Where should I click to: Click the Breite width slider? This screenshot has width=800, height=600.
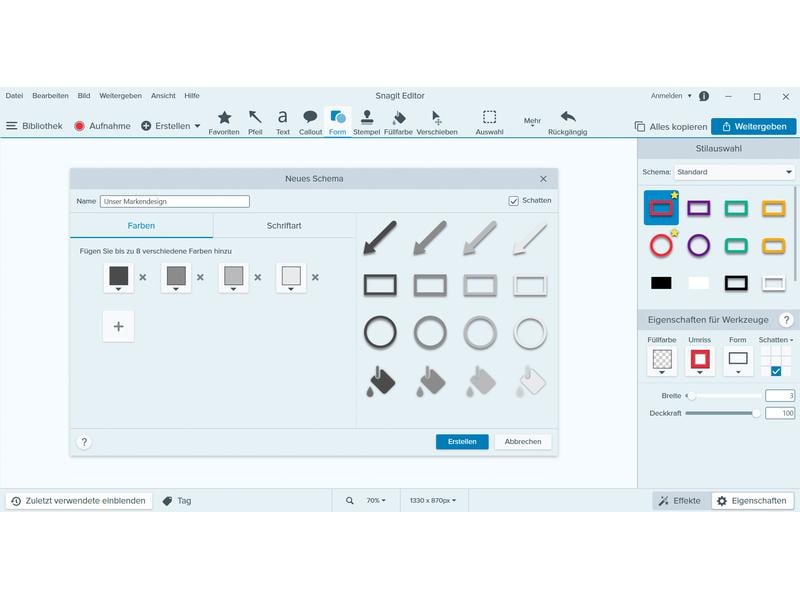point(723,396)
